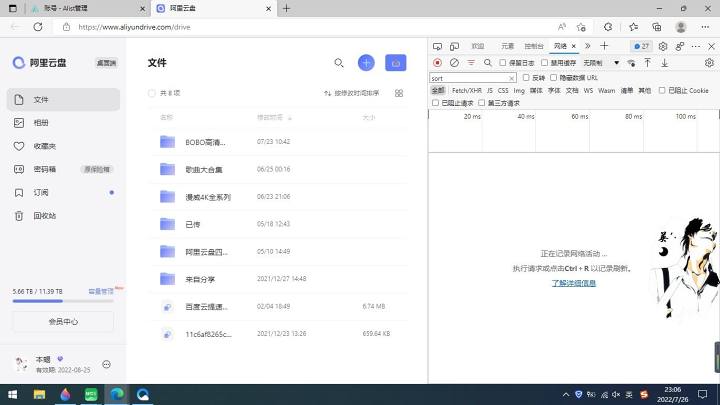Image resolution: width=720 pixels, height=405 pixels.
Task: Enable the 保留日志 preserve log checkbox
Action: [x=503, y=63]
